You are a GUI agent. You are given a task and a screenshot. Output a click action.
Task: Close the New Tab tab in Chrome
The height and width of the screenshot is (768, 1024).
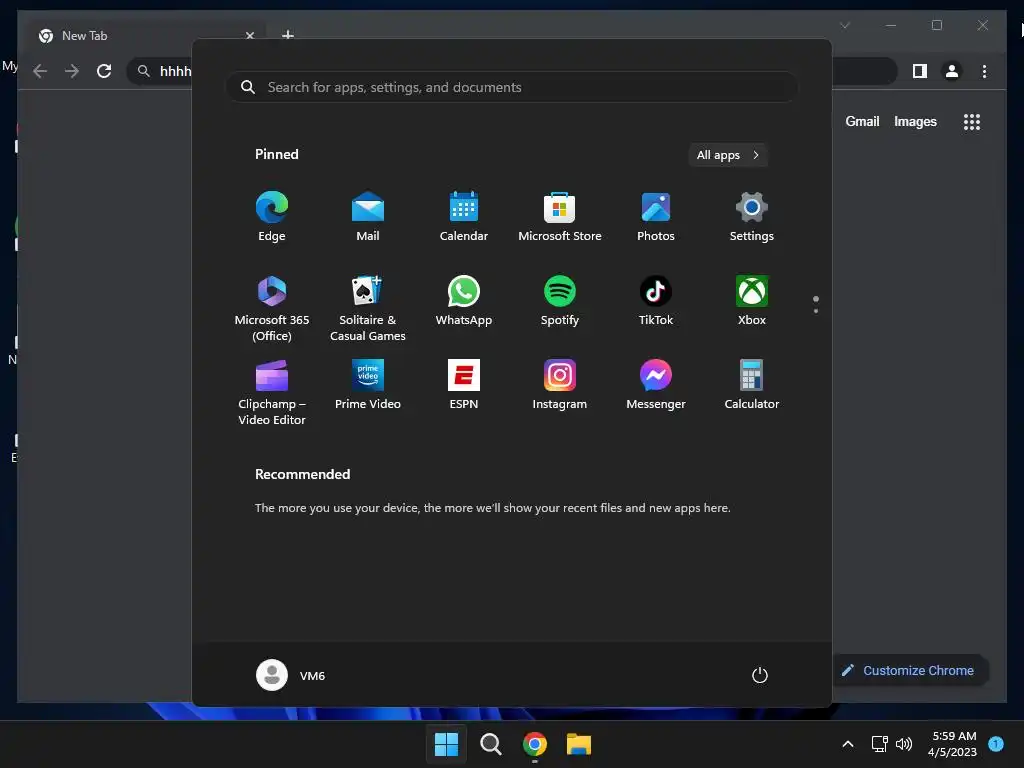pyautogui.click(x=249, y=36)
